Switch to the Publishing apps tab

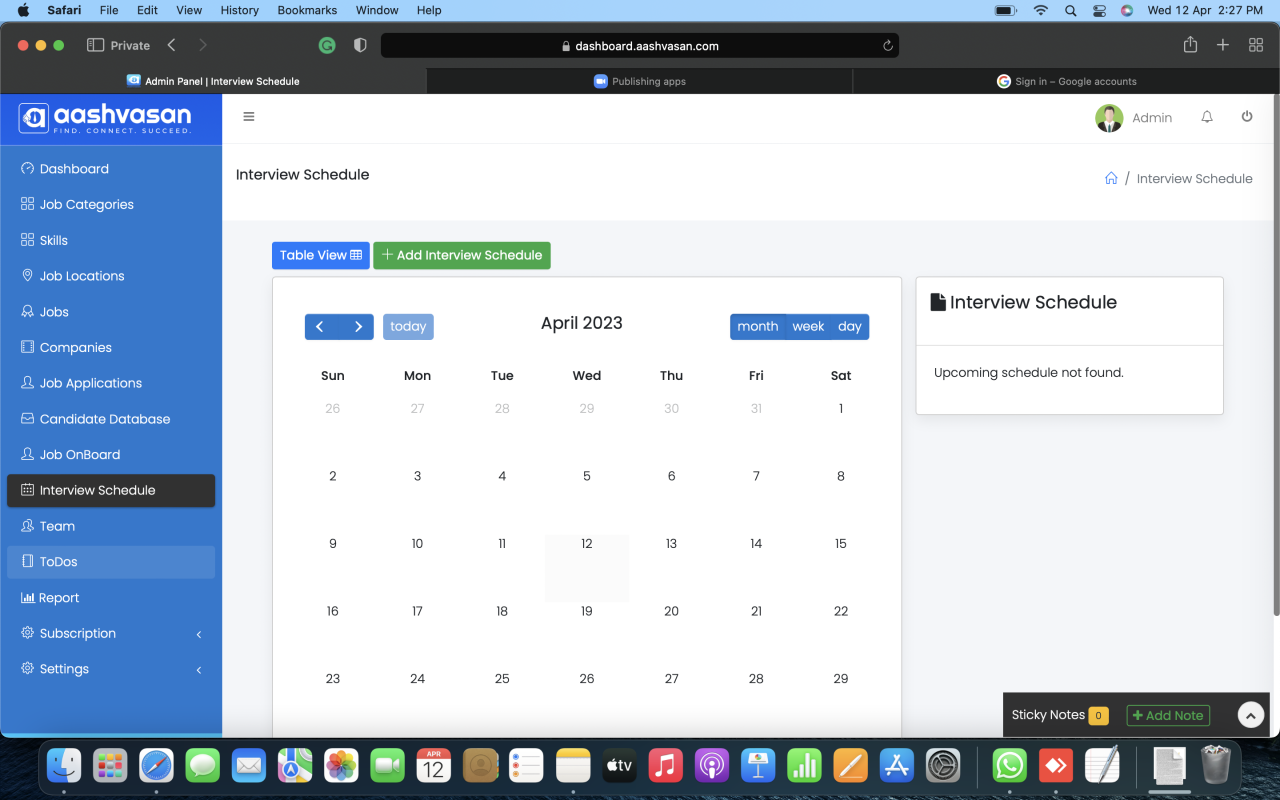tap(639, 81)
